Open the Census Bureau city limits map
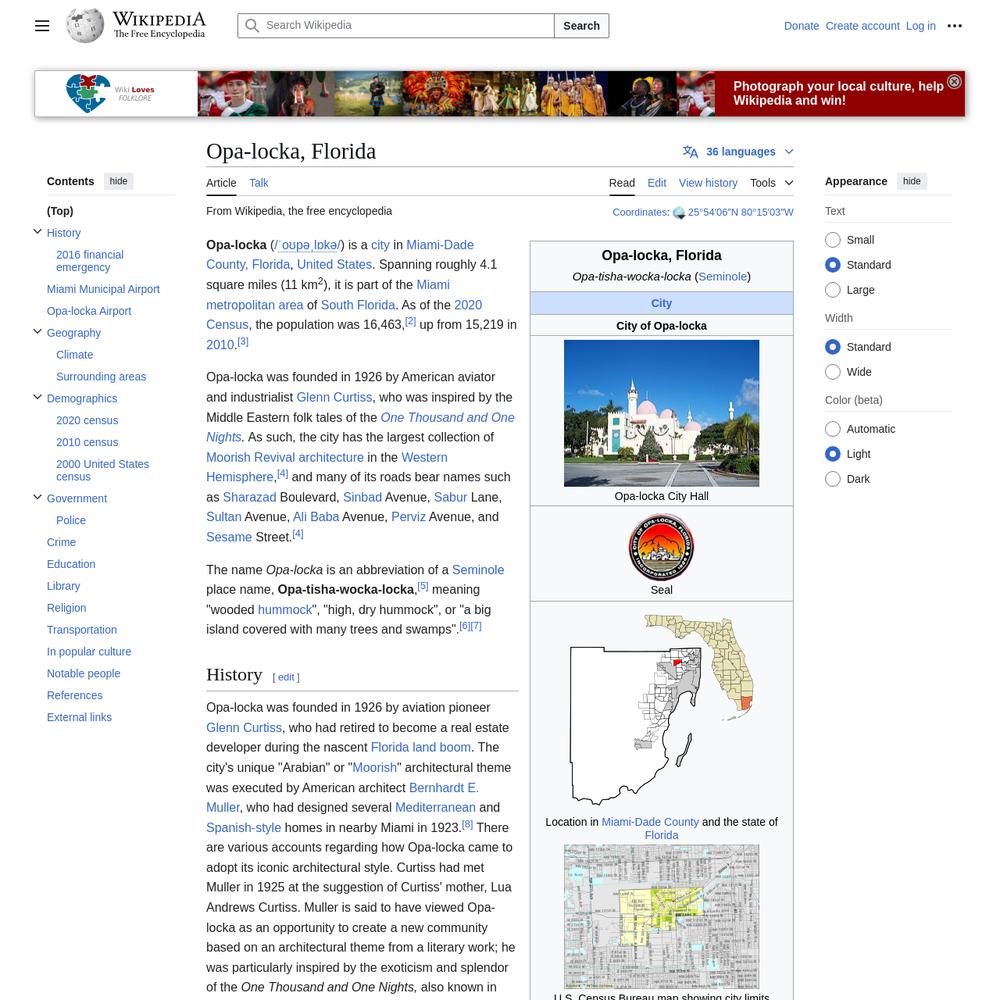 coord(661,916)
